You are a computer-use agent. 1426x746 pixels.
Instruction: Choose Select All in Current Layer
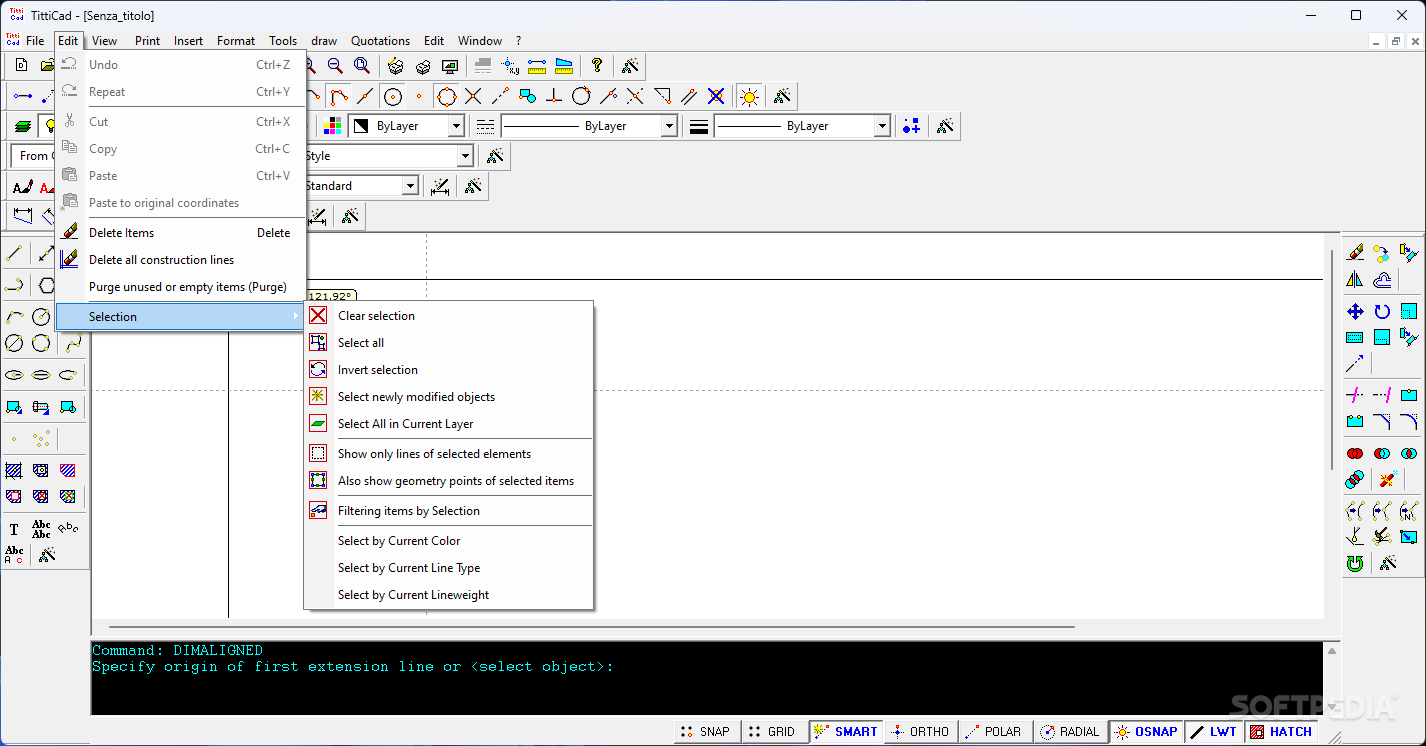pyautogui.click(x=448, y=423)
